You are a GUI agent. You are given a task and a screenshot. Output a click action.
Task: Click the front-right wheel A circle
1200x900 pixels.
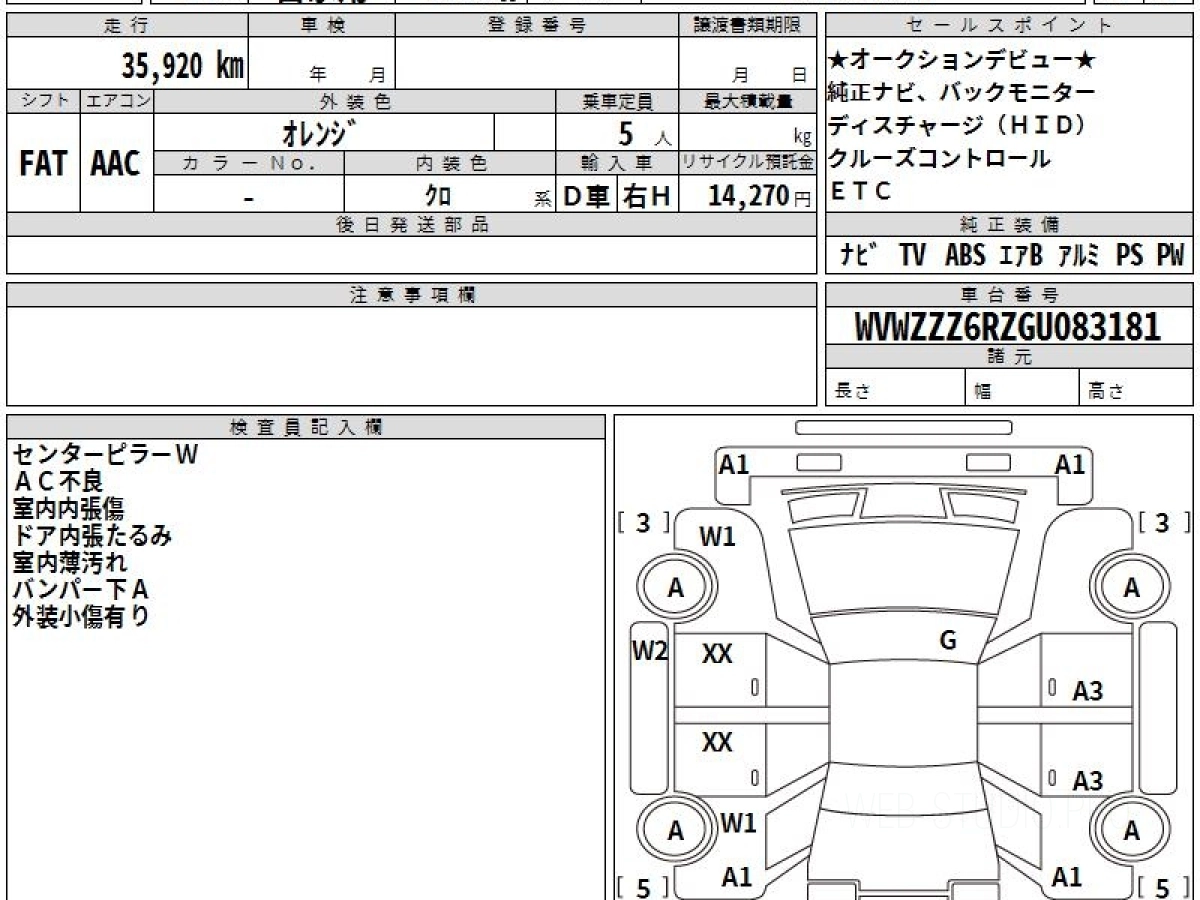(1131, 589)
